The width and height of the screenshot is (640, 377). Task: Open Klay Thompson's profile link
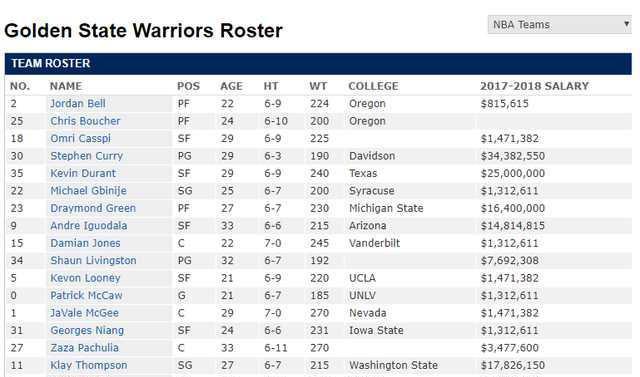click(x=89, y=366)
